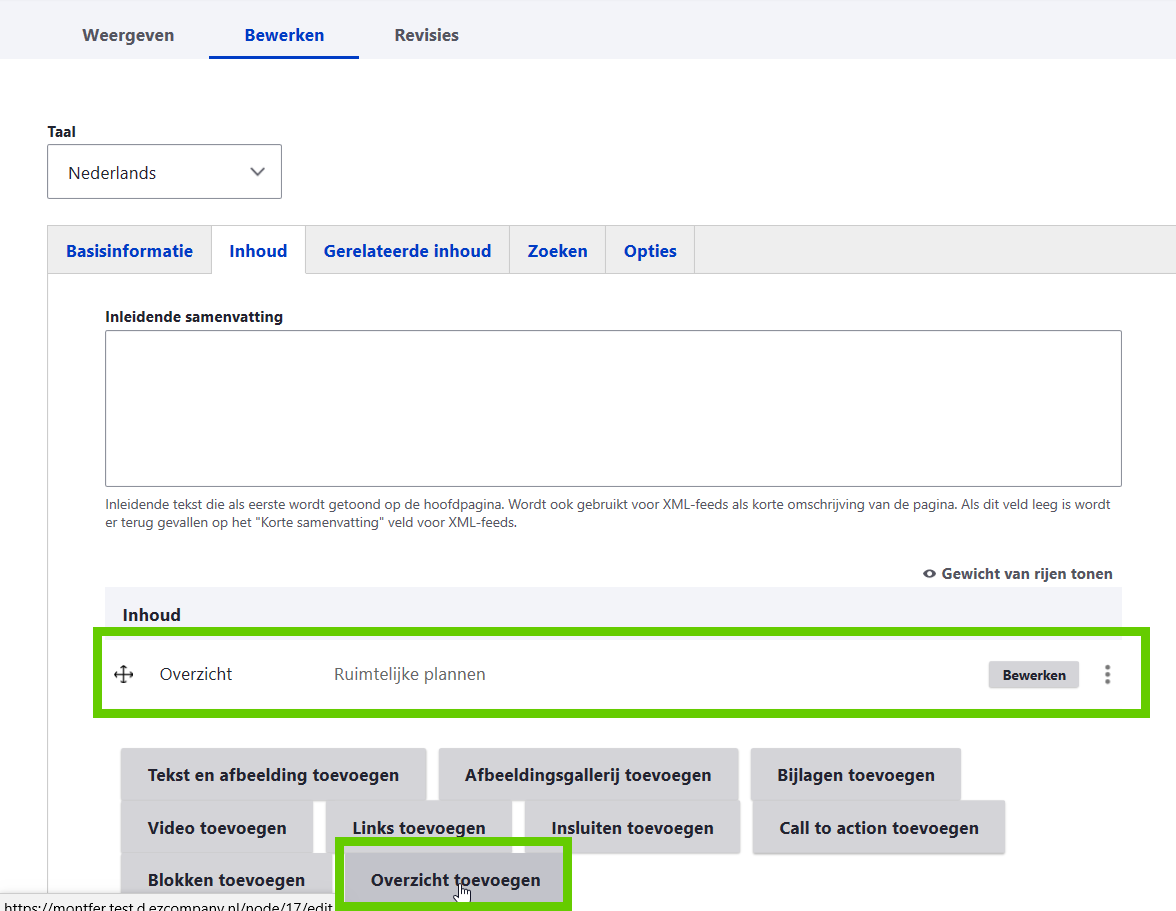Switch to the Weergeven tab
Viewport: 1176px width, 911px height.
coord(128,35)
